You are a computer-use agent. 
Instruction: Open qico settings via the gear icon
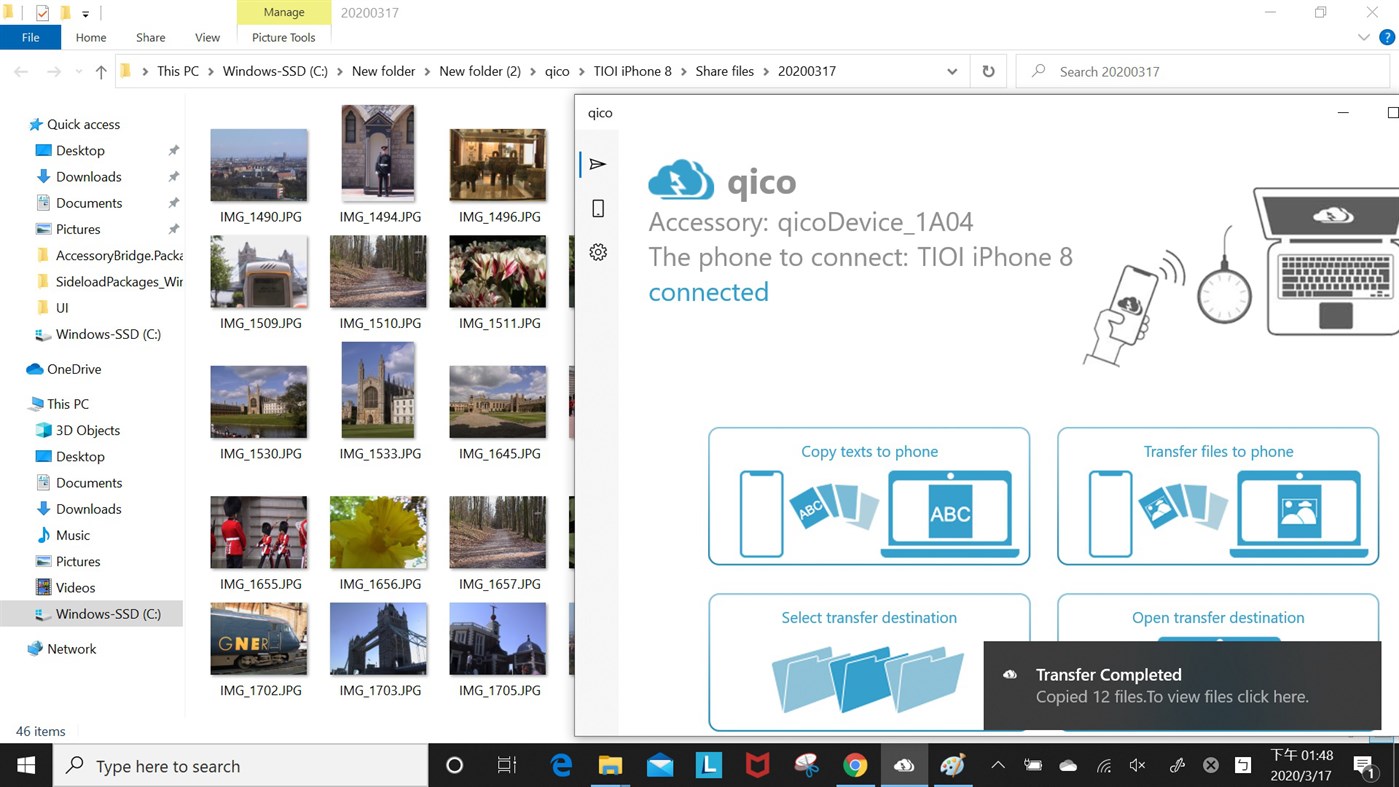pos(597,252)
